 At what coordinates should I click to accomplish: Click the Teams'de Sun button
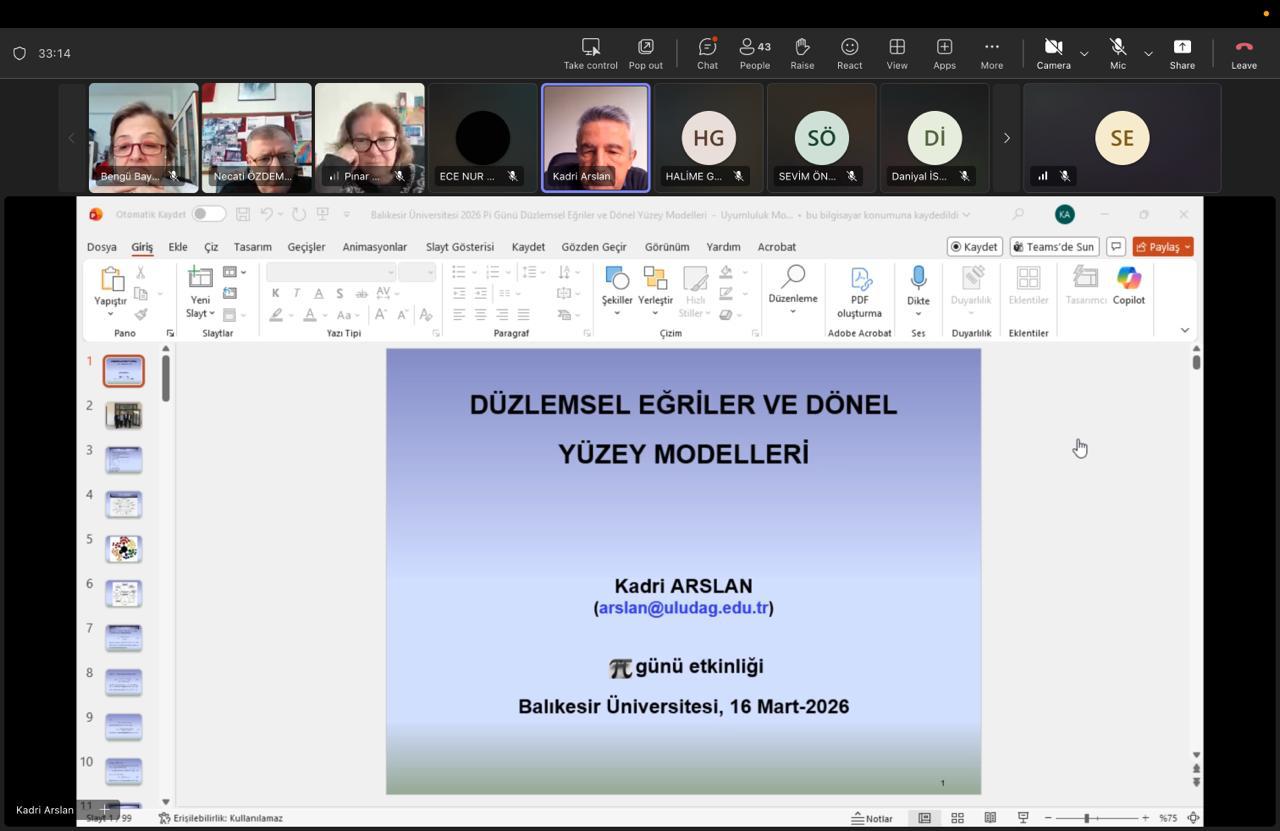(1054, 247)
